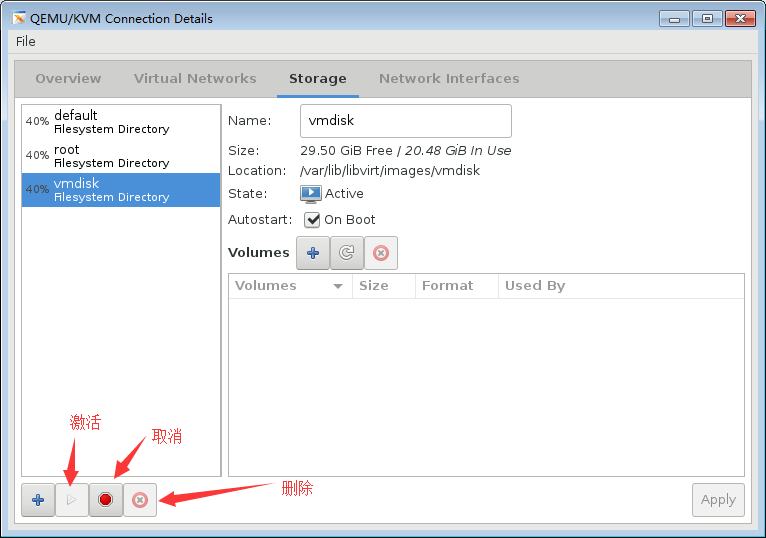Switch to the Virtual Networks tab
The height and width of the screenshot is (538, 766).
pos(195,79)
